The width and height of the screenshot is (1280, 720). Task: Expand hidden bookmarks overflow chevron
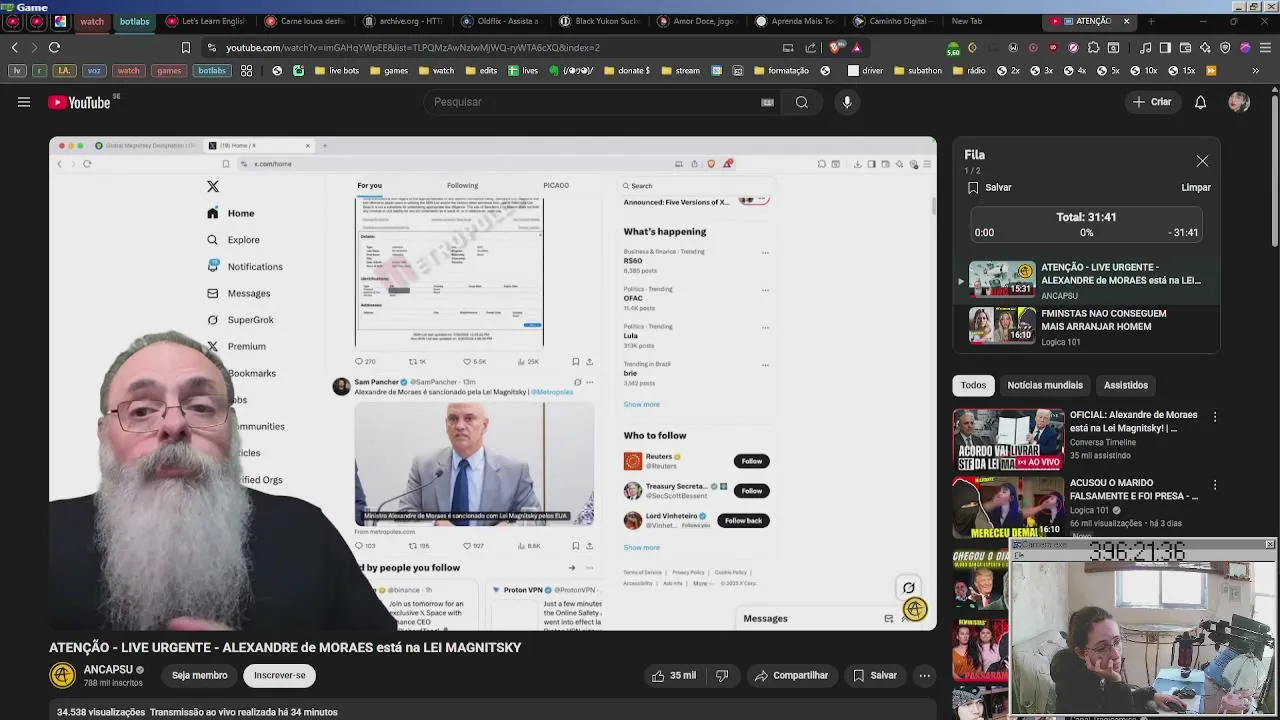pyautogui.click(x=1256, y=71)
